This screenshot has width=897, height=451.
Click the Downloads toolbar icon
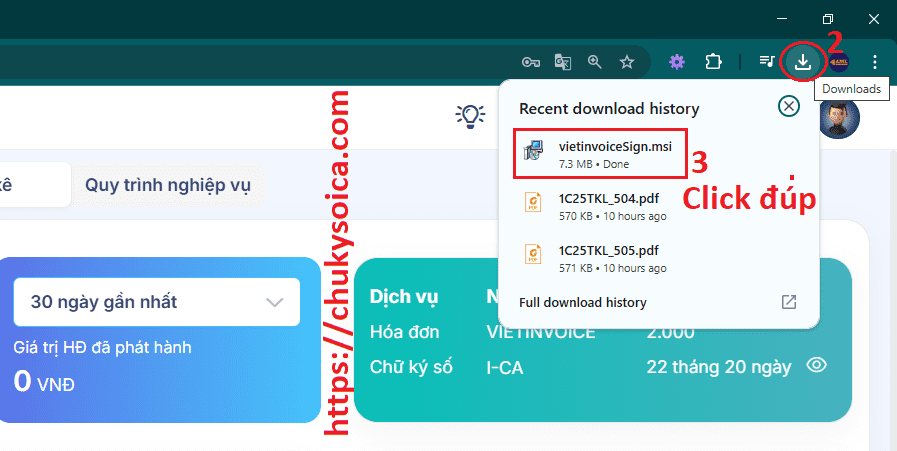tap(803, 61)
